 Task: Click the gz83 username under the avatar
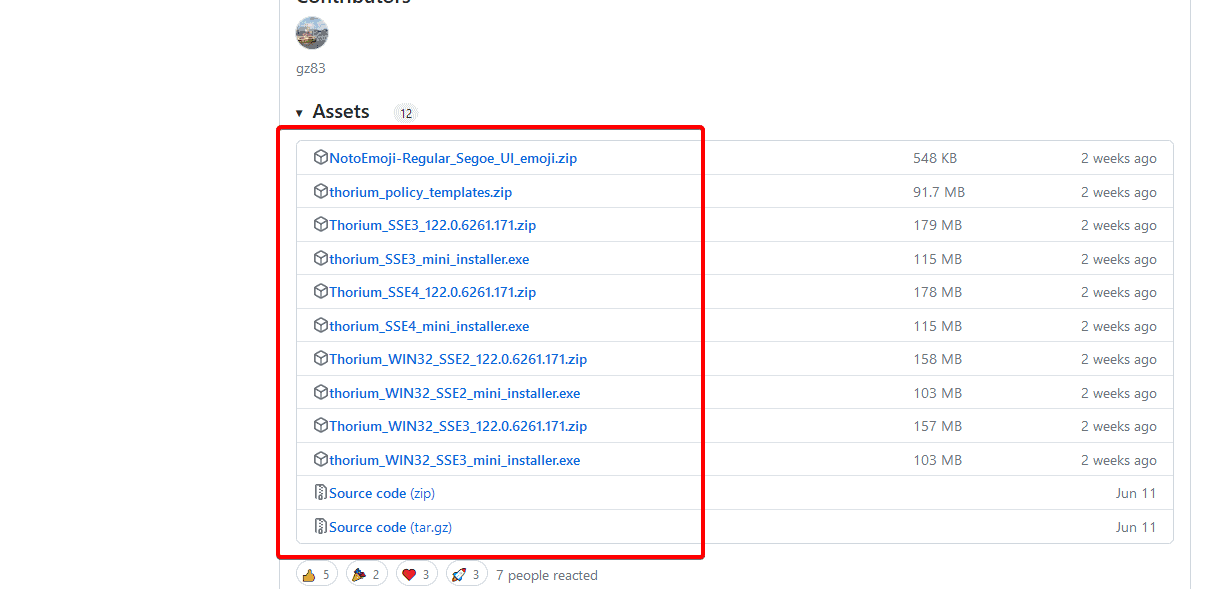click(x=311, y=69)
